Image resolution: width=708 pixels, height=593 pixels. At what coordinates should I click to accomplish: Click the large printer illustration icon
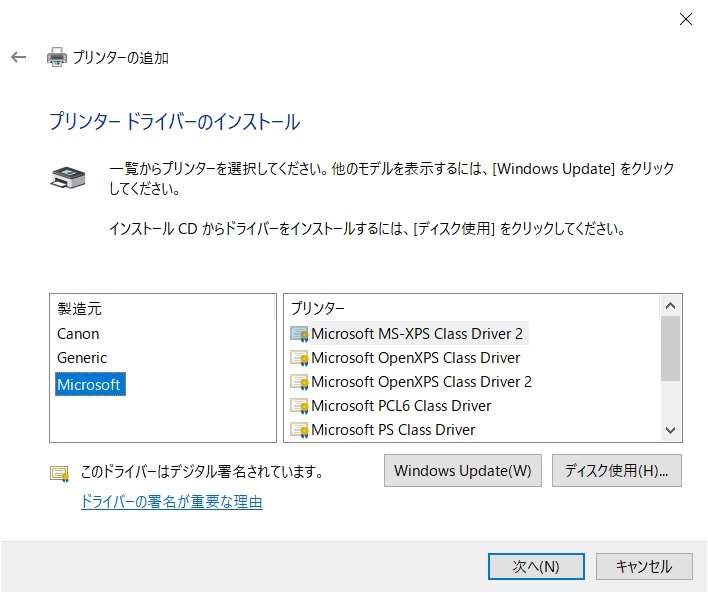[x=68, y=177]
